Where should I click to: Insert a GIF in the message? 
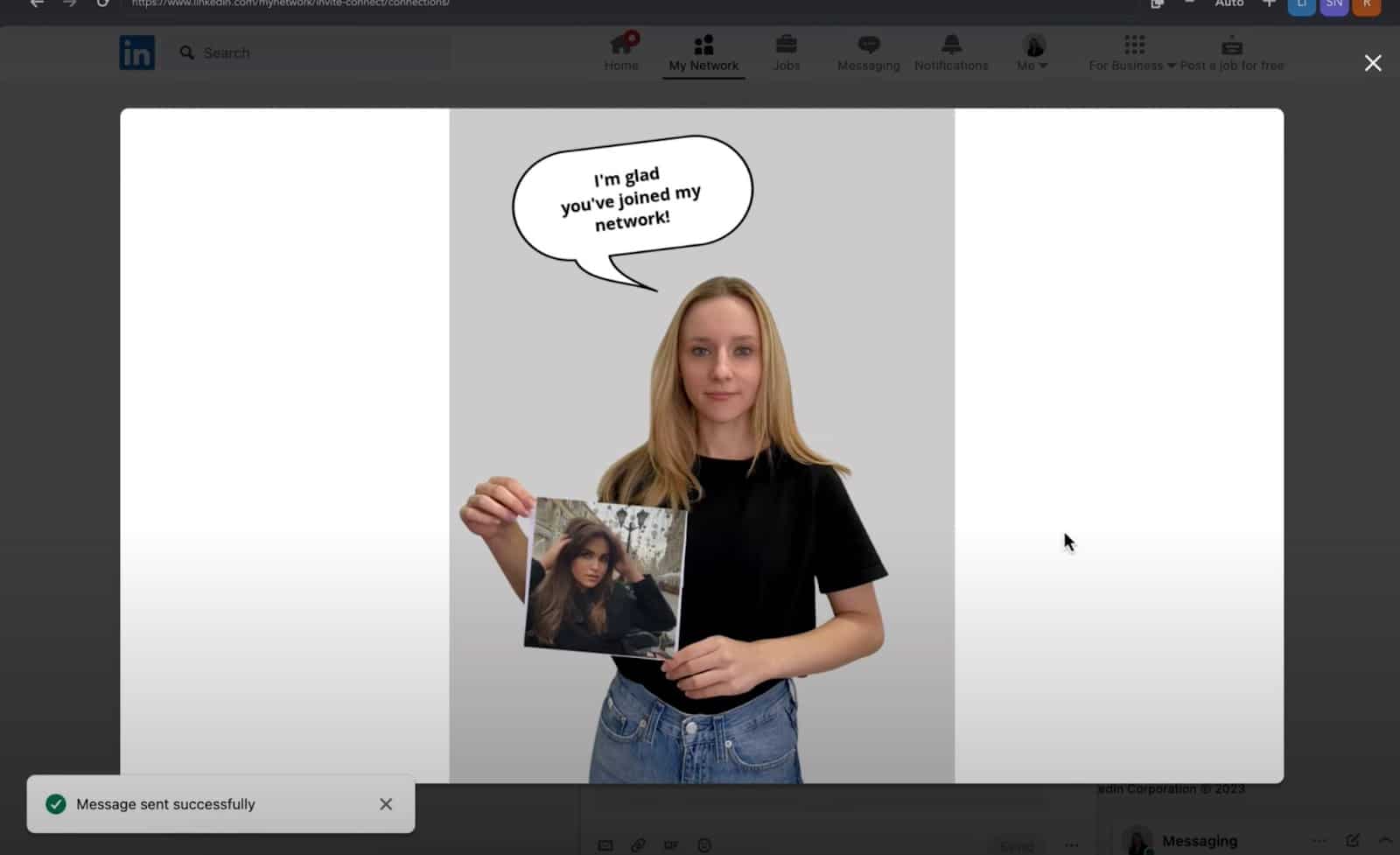(671, 844)
